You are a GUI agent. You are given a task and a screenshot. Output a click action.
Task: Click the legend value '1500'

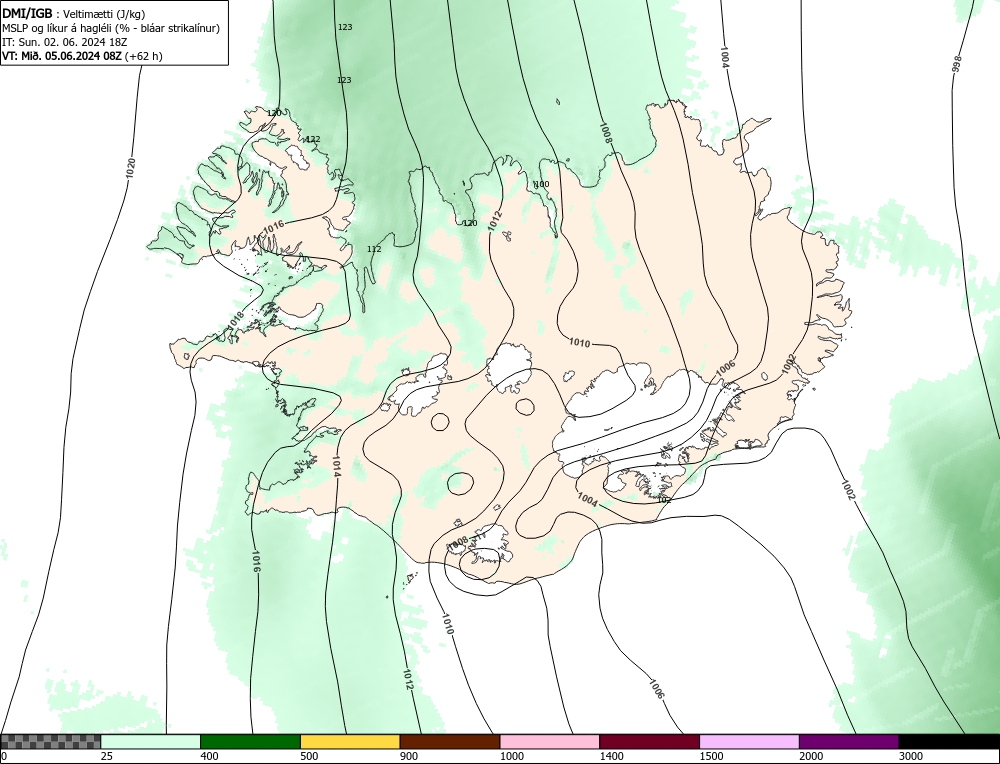click(x=710, y=756)
